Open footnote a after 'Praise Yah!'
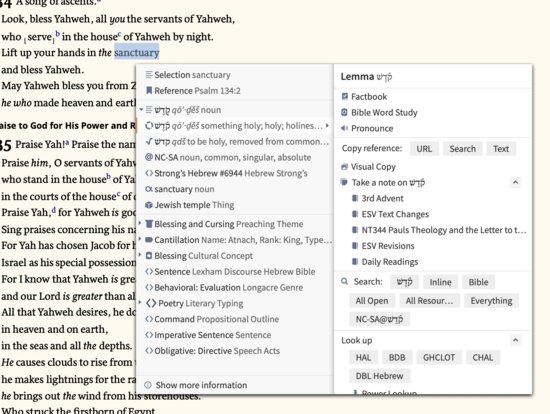Viewport: 550px width, 414px height. point(67,142)
